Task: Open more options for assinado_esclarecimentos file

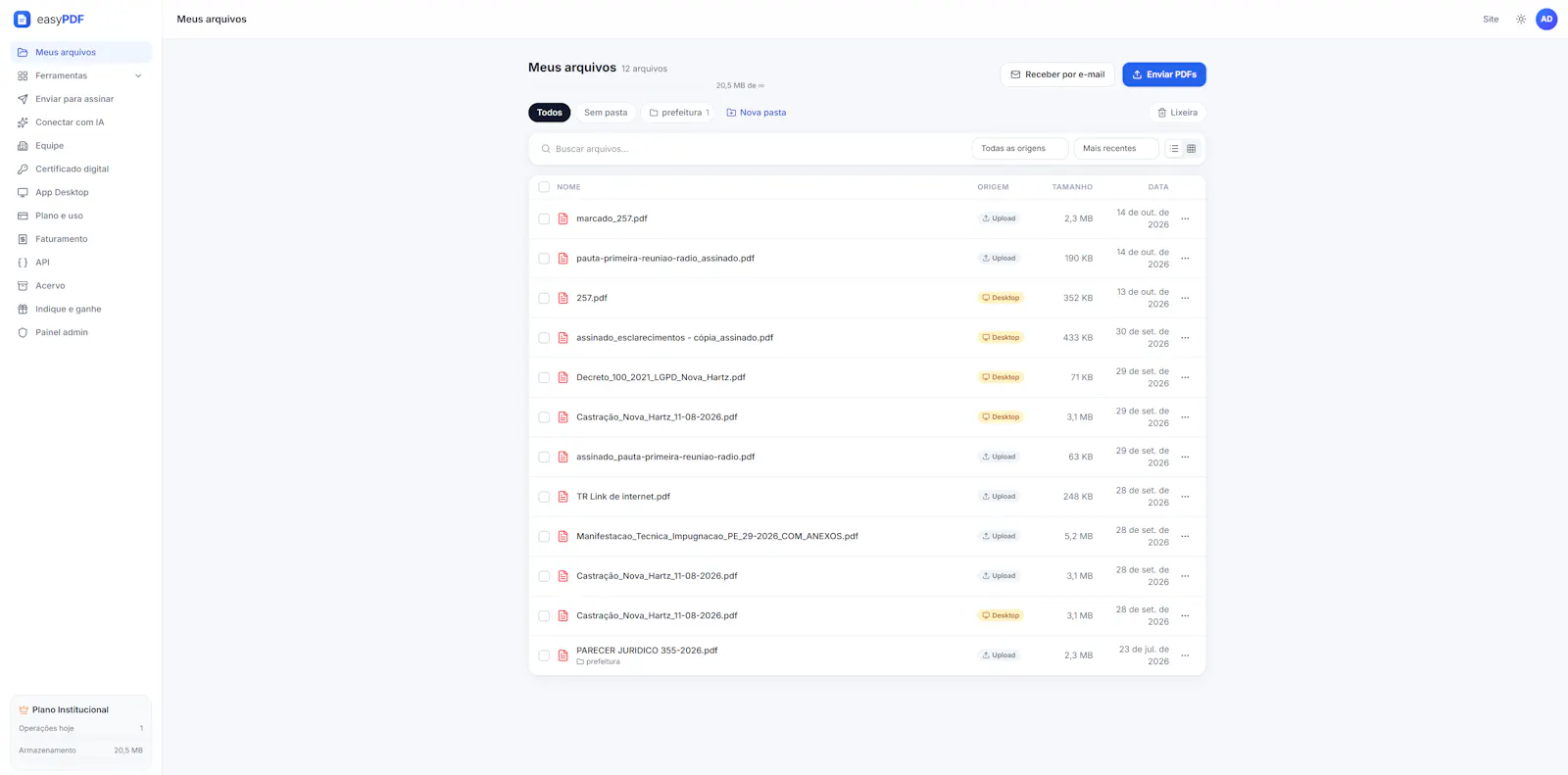Action: pyautogui.click(x=1185, y=338)
